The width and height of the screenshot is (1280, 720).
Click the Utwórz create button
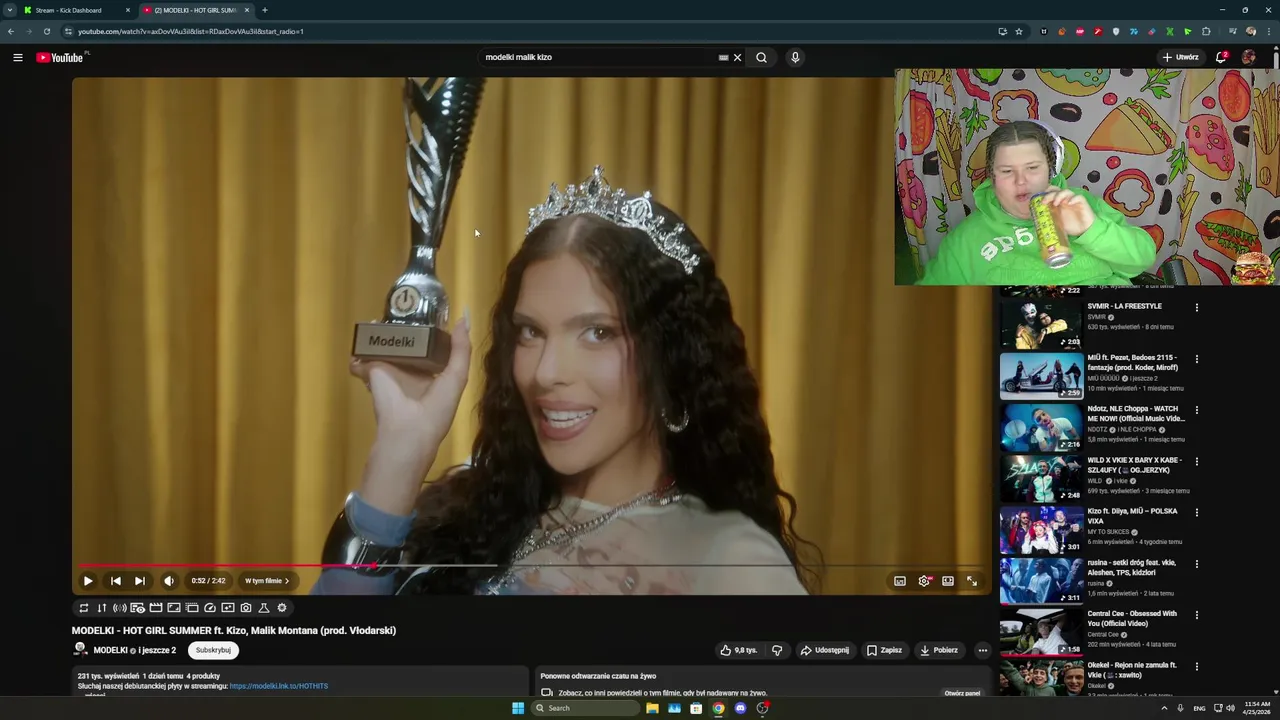point(1180,57)
